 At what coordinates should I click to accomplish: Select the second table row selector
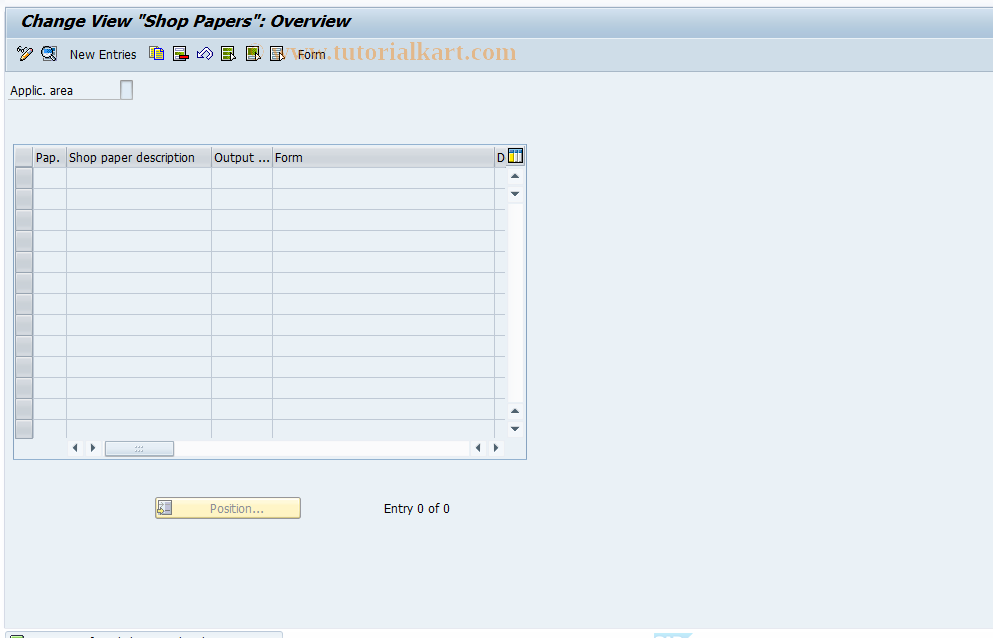pos(24,199)
